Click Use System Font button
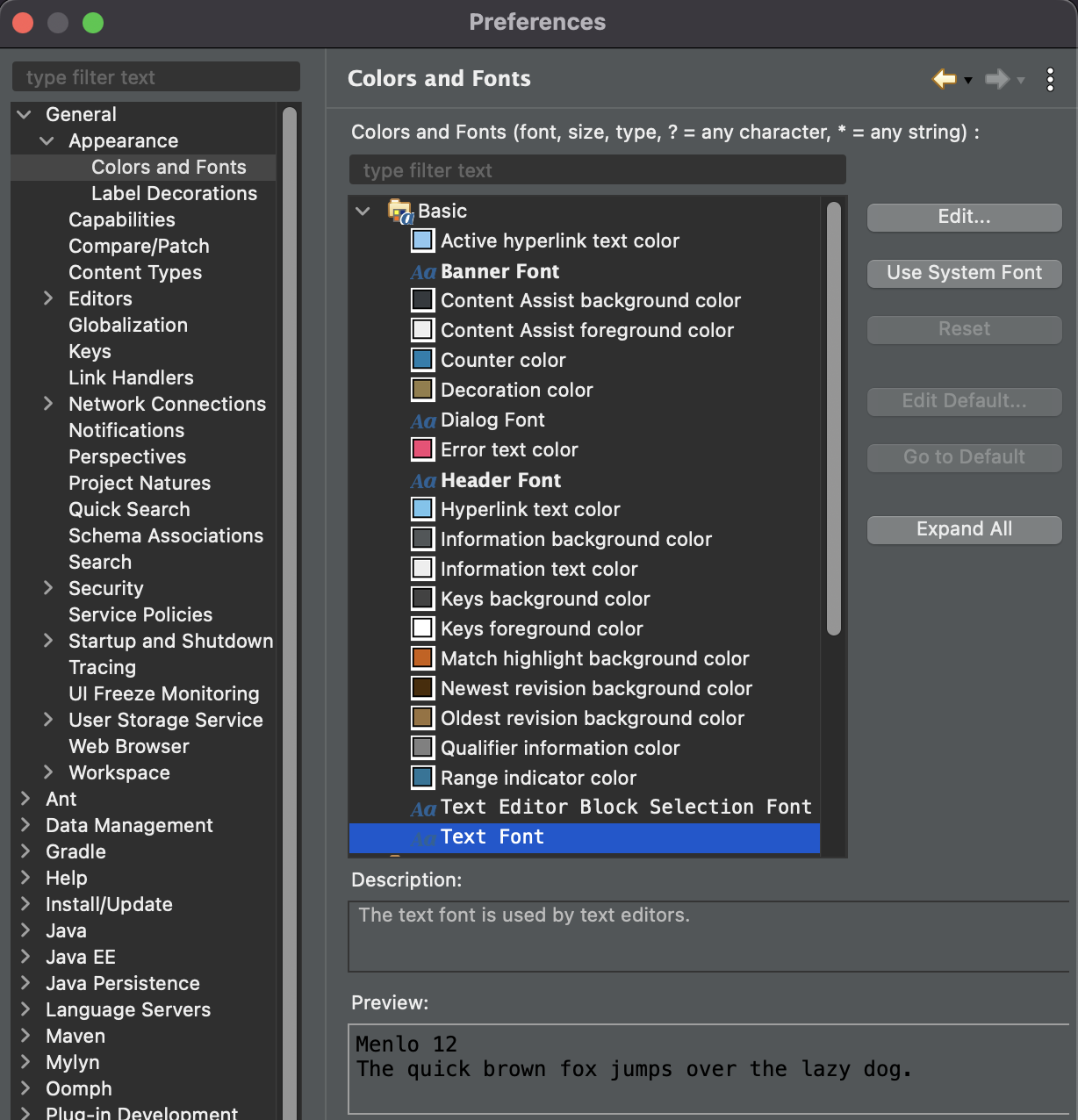The width and height of the screenshot is (1078, 1120). [964, 273]
